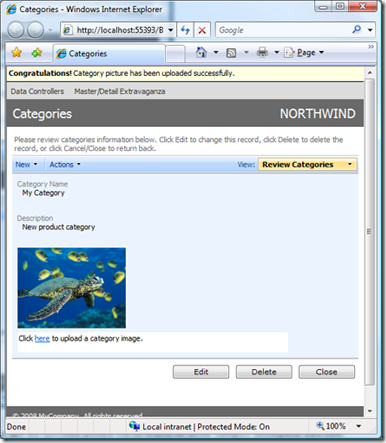This screenshot has width=386, height=443.
Task: Open zoom level dropdown arrow
Action: (x=359, y=426)
